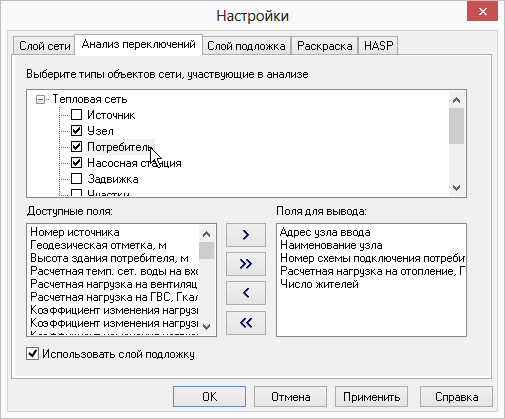Screen dimensions: 505x419
Task: Confirm settings with OK button
Action: click(209, 397)
